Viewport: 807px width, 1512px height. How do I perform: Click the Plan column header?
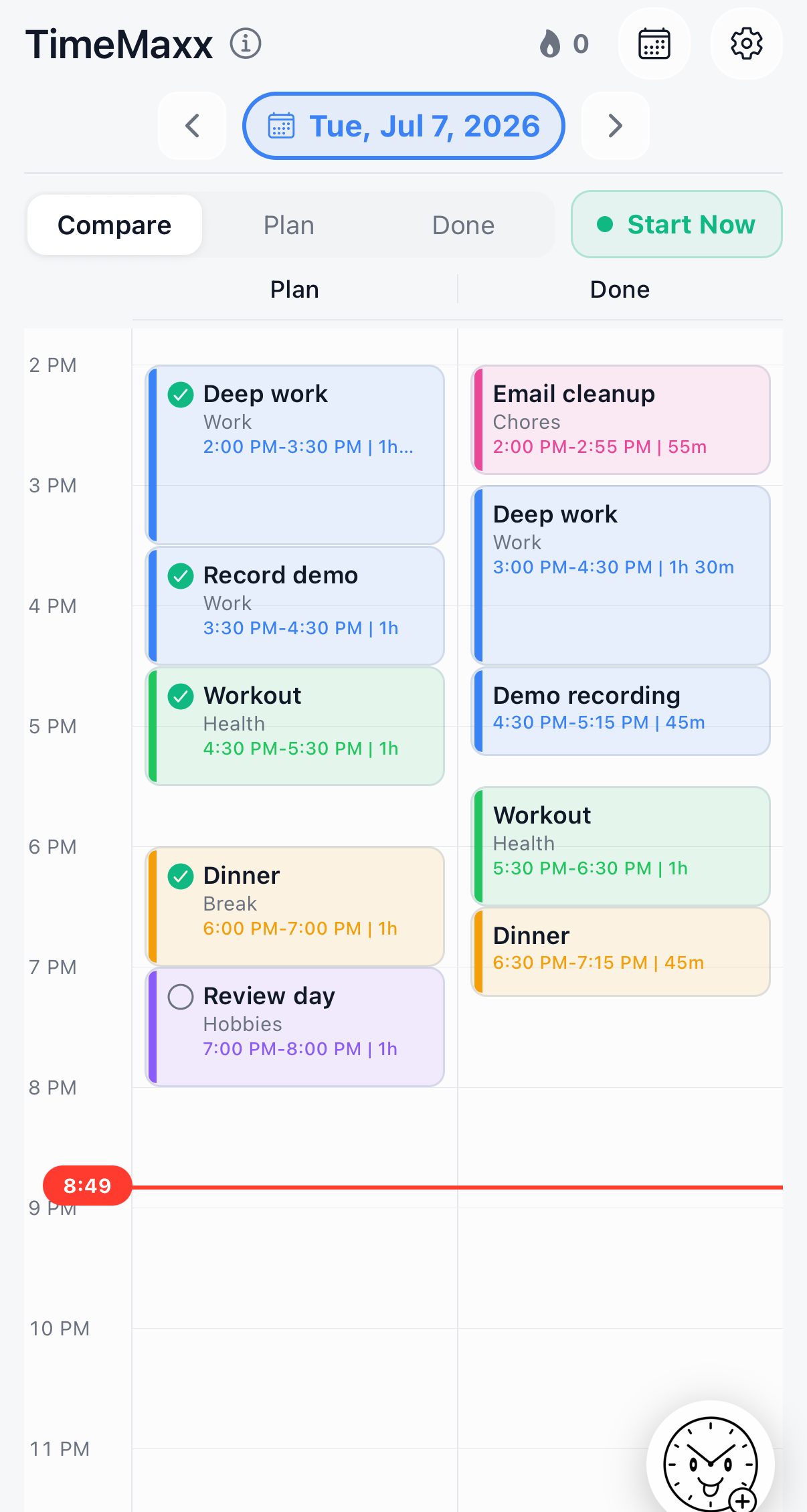[x=294, y=290]
